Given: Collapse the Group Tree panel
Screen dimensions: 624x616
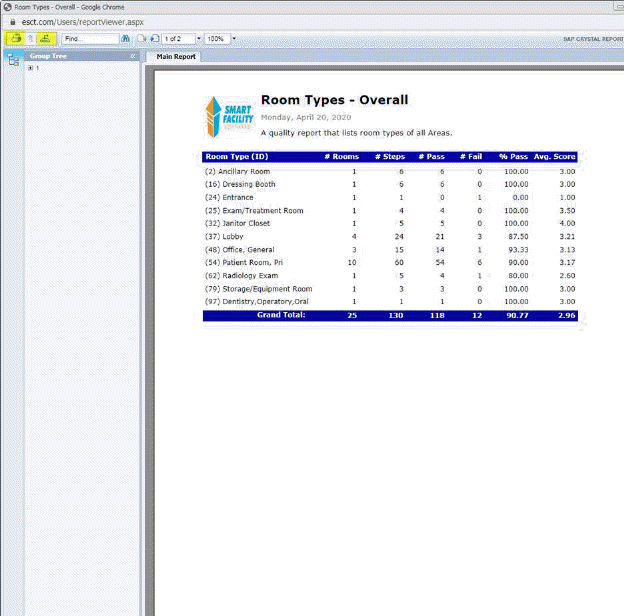Looking at the screenshot, I should (133, 56).
